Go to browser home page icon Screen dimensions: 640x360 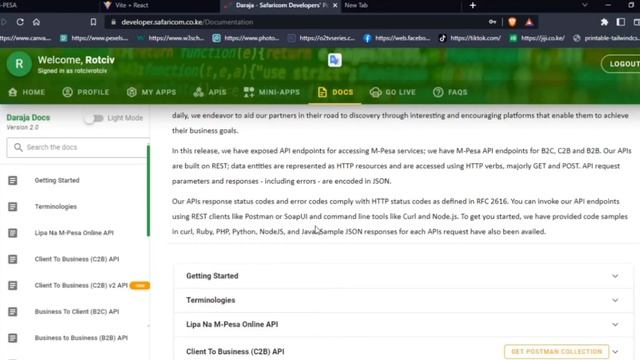click(36, 22)
